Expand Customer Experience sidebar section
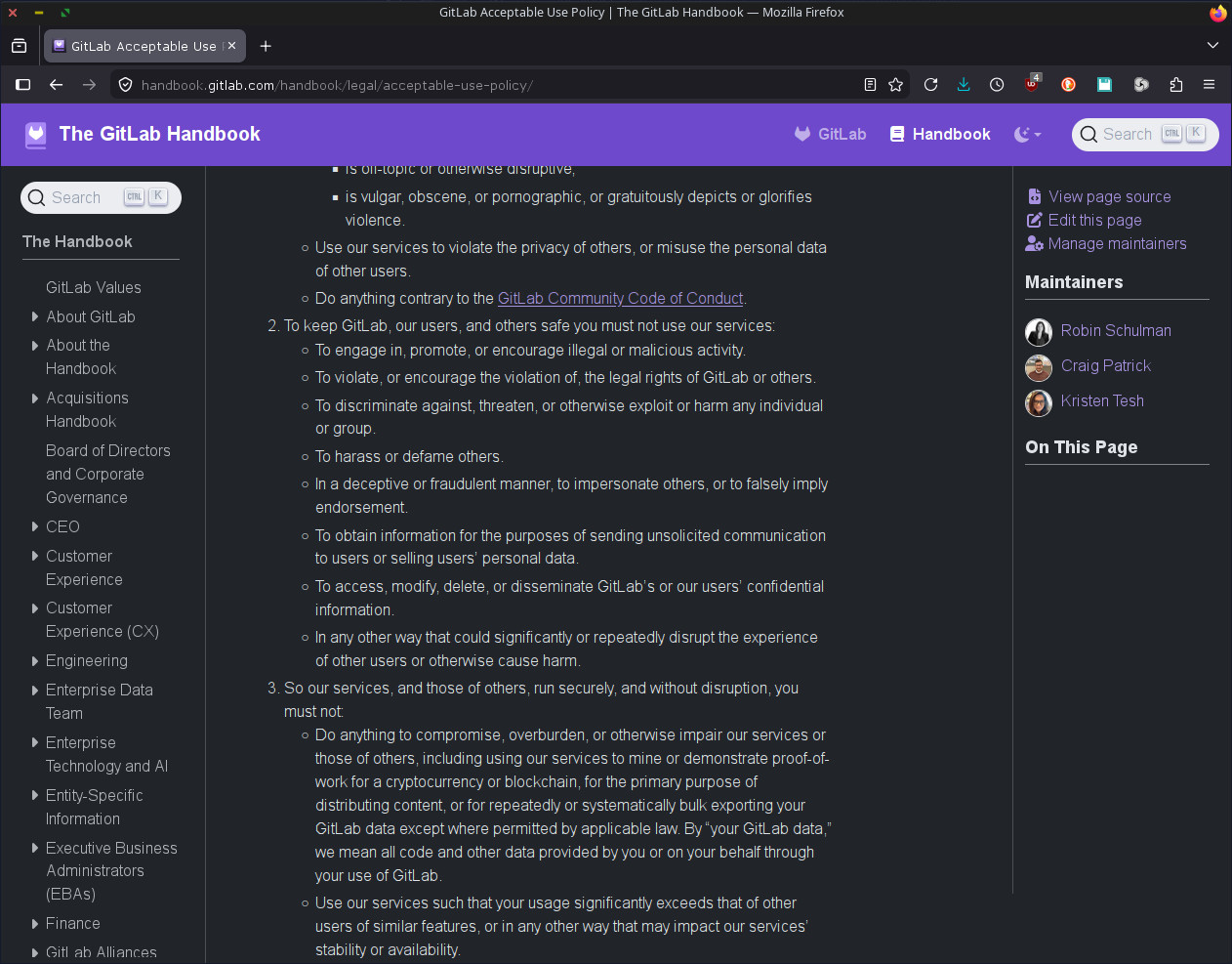Screen dimensions: 1232x964 pyautogui.click(x=35, y=556)
